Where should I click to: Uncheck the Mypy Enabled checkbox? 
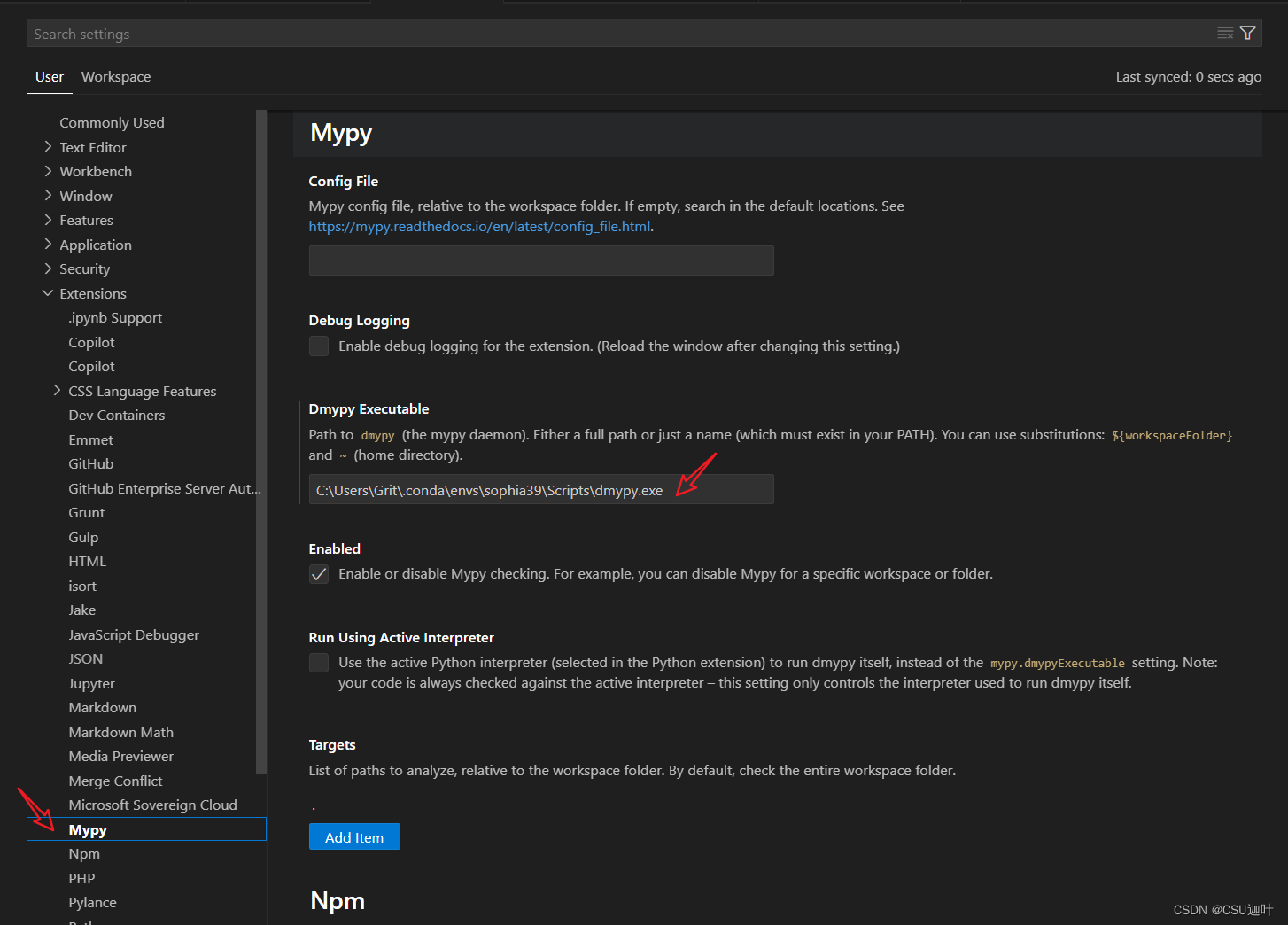[x=319, y=574]
